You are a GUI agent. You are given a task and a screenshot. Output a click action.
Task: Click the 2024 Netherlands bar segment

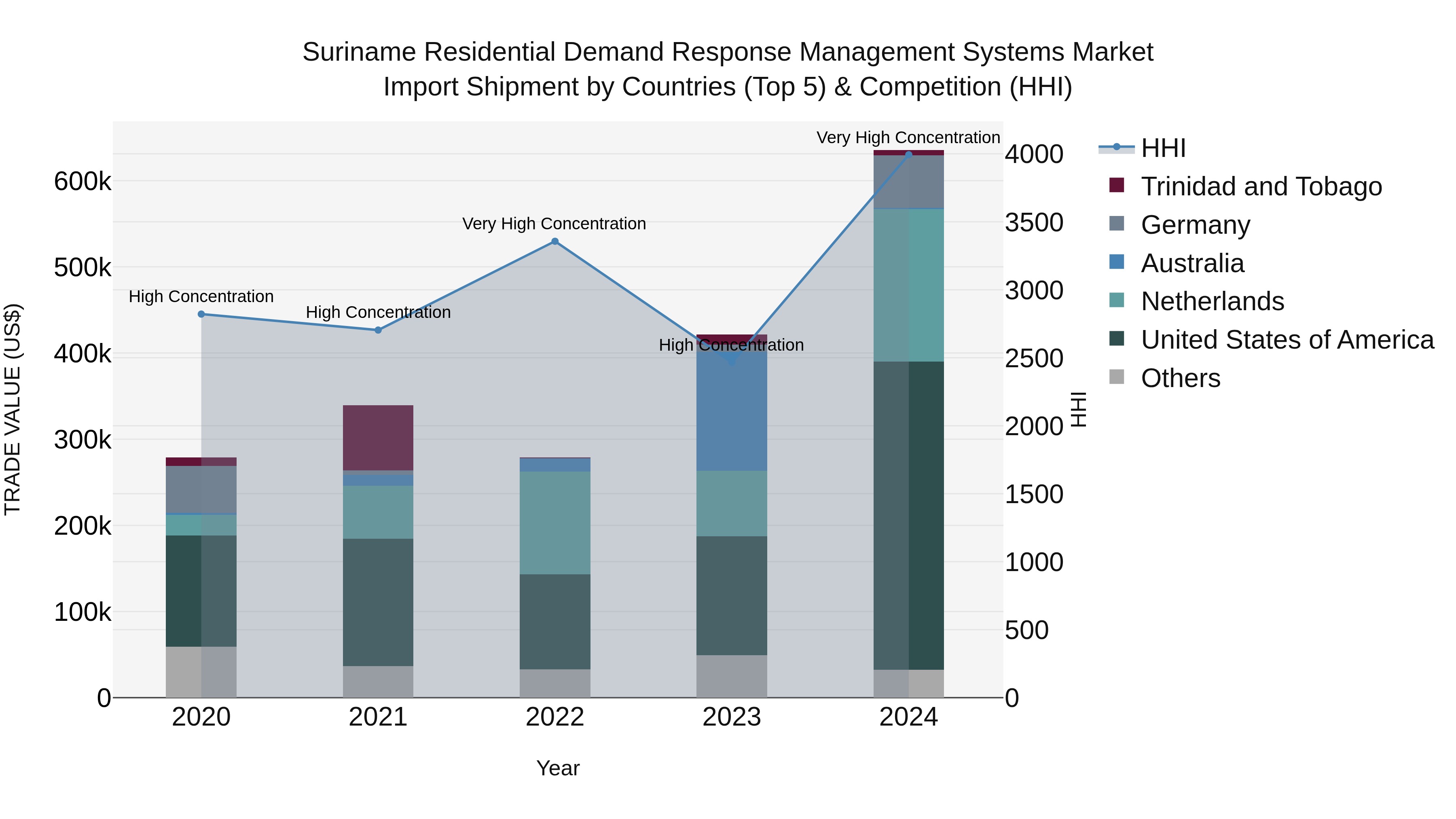pos(909,286)
